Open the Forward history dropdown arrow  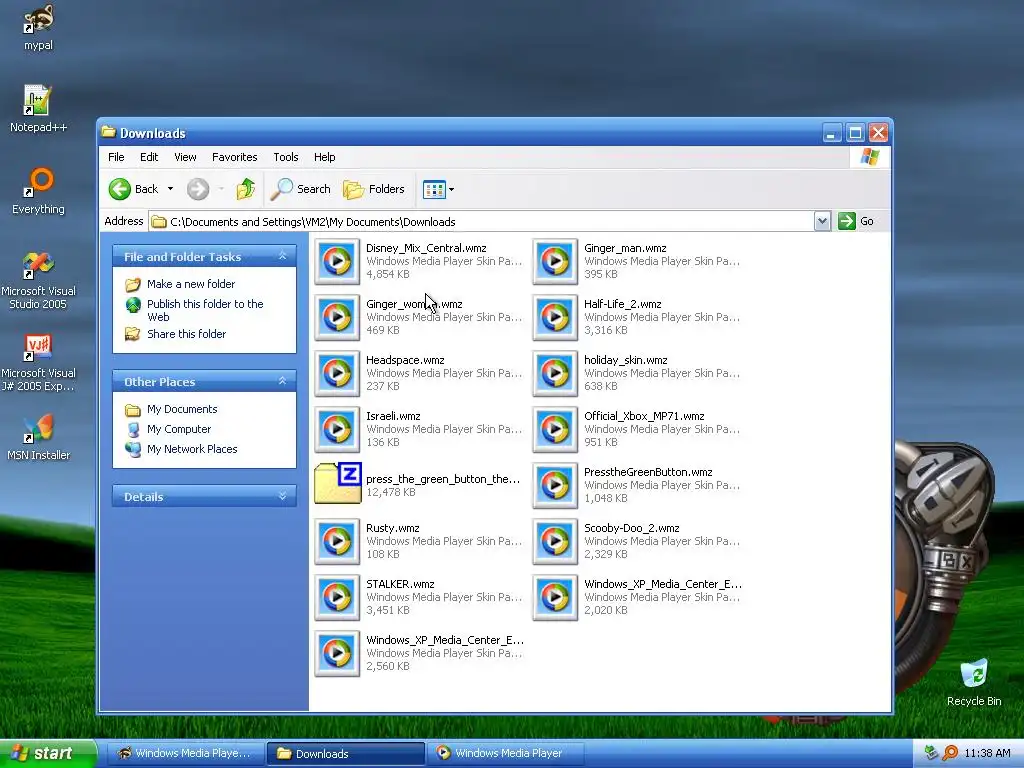(x=221, y=189)
